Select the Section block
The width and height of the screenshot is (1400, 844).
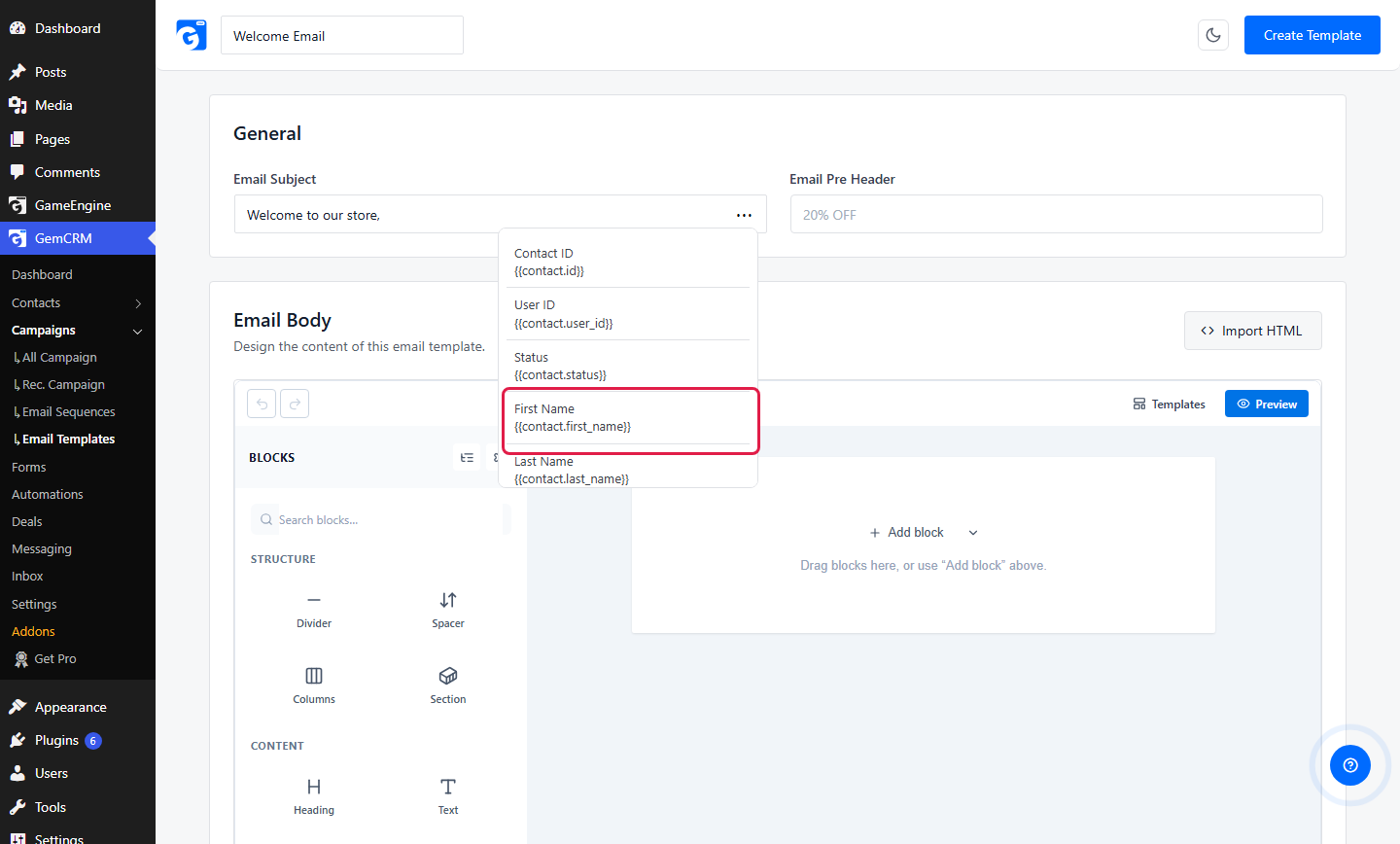pos(448,686)
